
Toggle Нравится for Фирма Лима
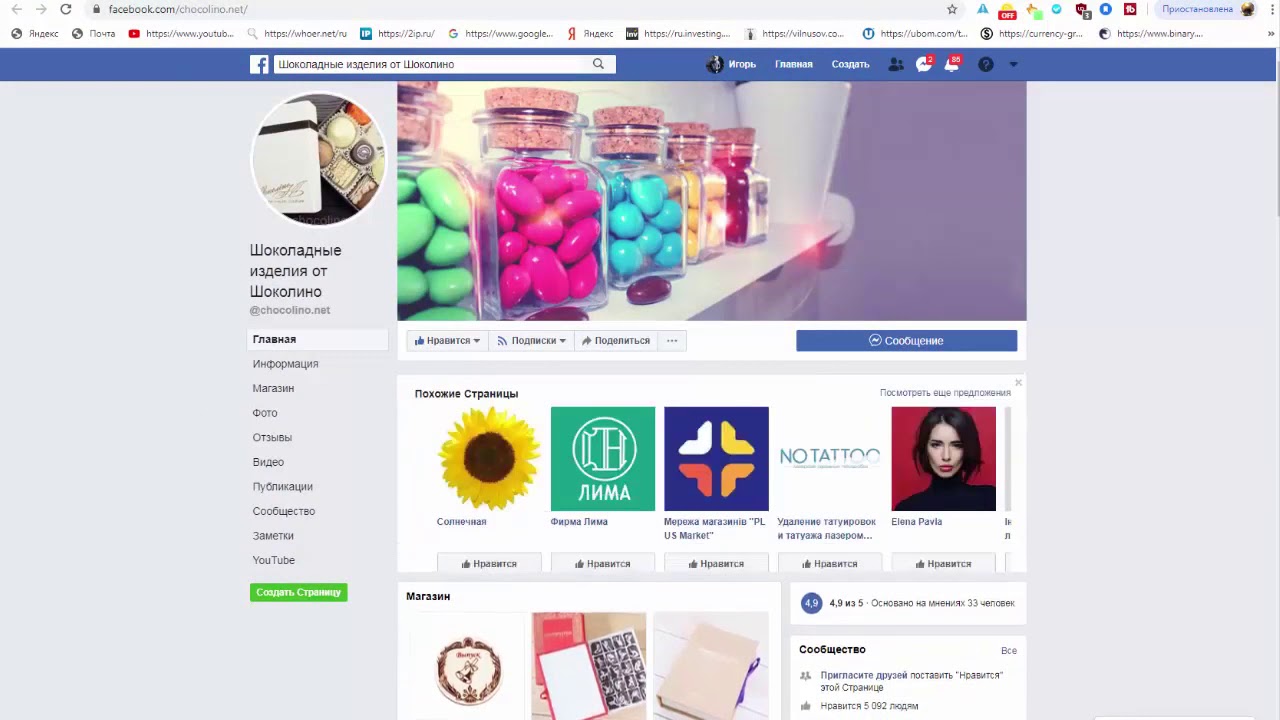[603, 563]
